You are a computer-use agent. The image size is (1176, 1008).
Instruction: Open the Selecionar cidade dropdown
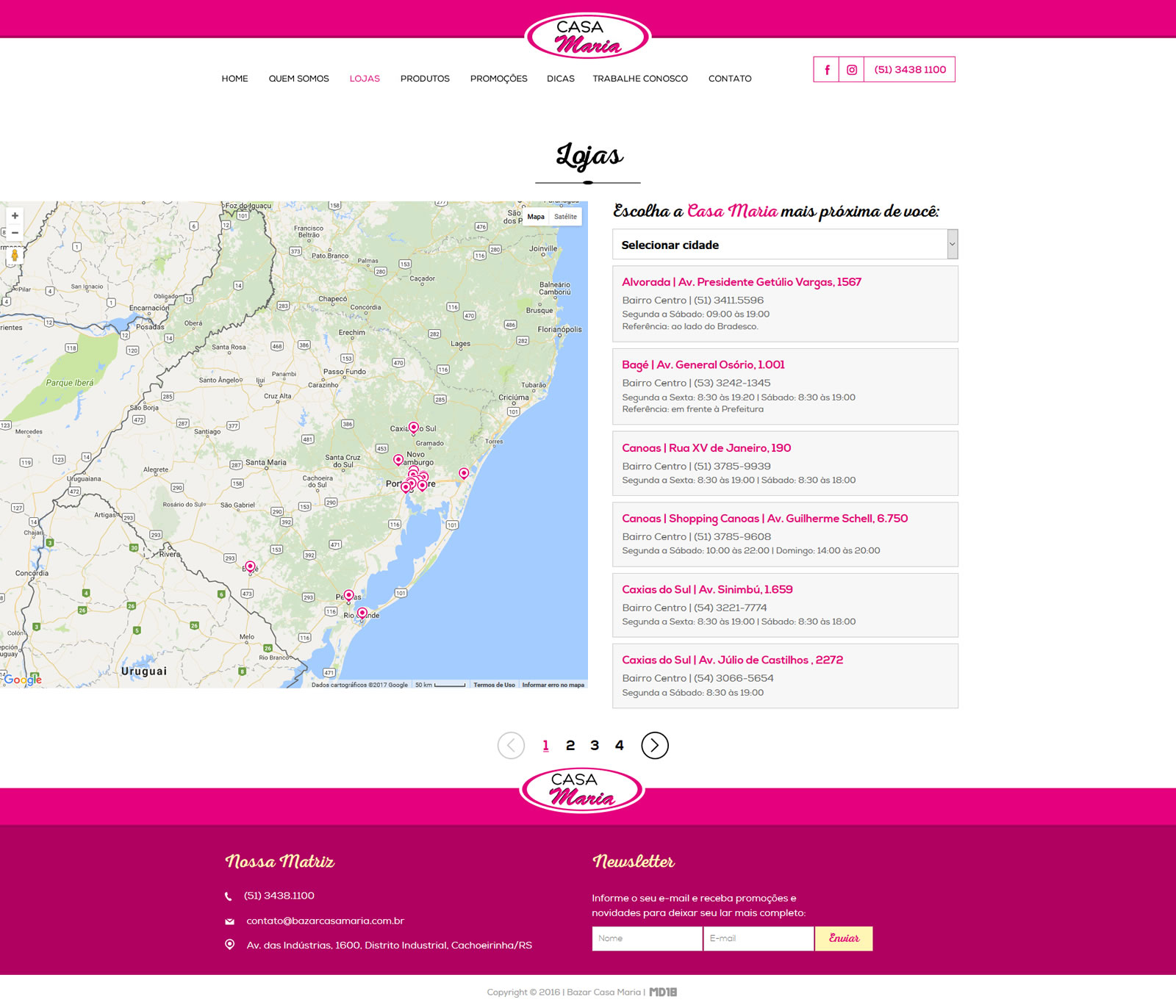[785, 245]
